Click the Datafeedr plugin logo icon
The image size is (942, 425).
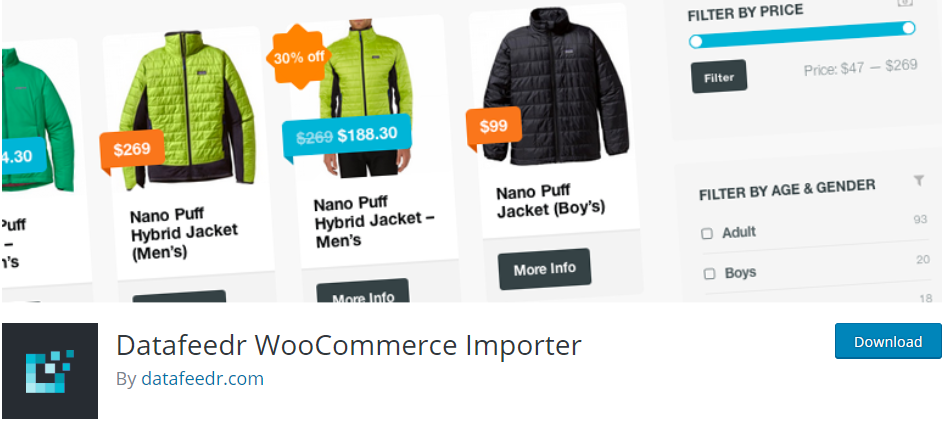pyautogui.click(x=50, y=371)
